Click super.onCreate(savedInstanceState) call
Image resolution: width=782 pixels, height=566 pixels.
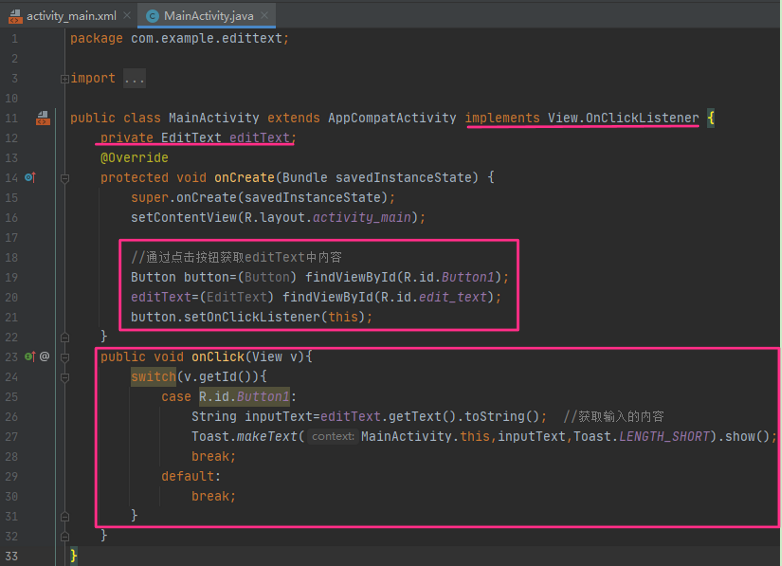click(263, 197)
